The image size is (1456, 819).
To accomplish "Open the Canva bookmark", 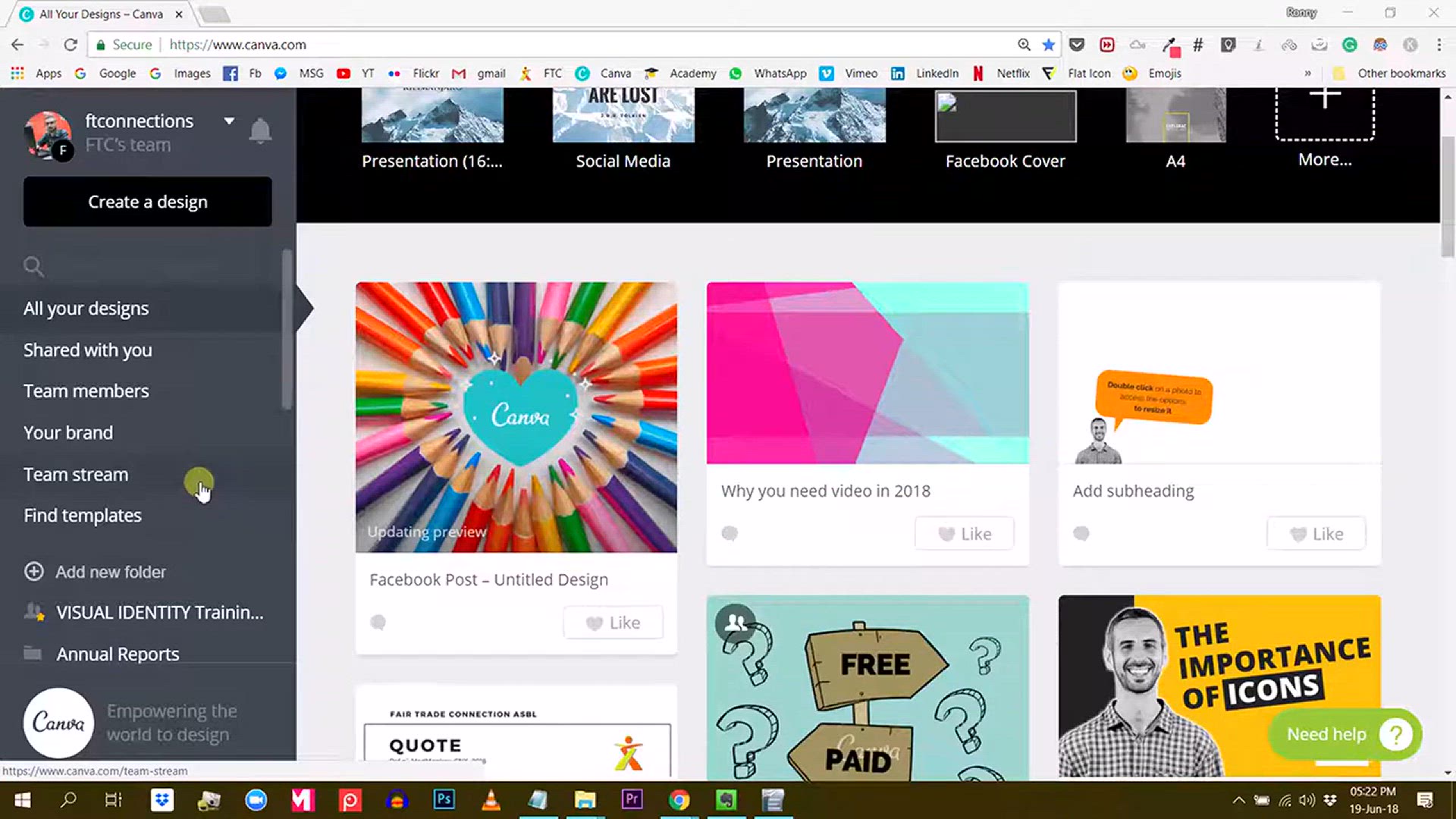I will click(x=603, y=74).
